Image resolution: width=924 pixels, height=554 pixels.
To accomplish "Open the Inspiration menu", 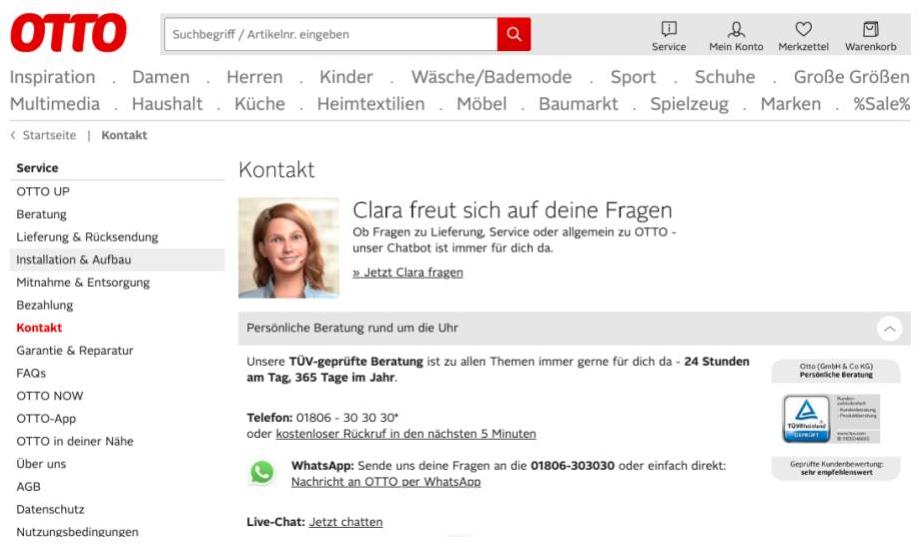I will click(x=52, y=77).
